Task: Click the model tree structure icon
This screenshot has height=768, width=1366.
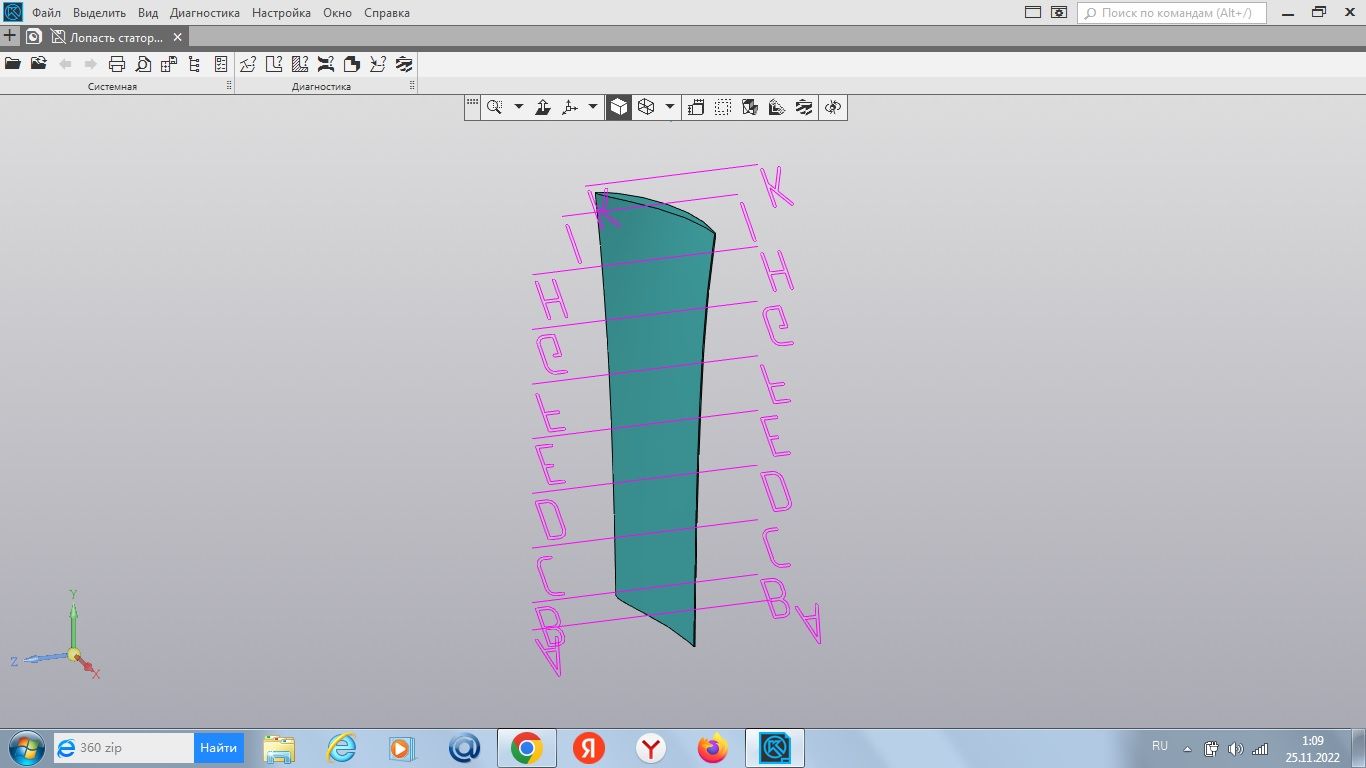Action: 195,64
